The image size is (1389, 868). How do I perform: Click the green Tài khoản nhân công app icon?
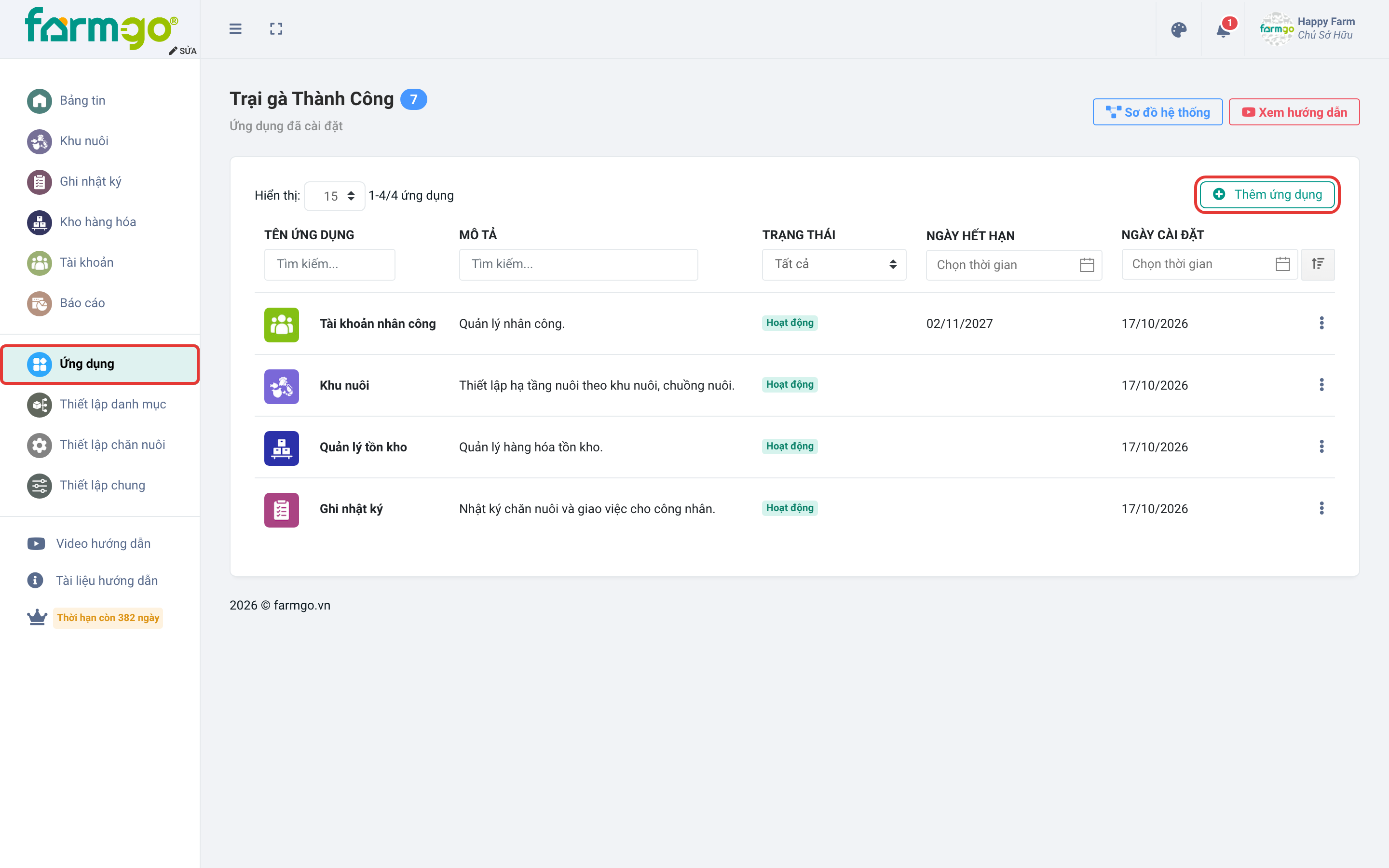click(281, 325)
